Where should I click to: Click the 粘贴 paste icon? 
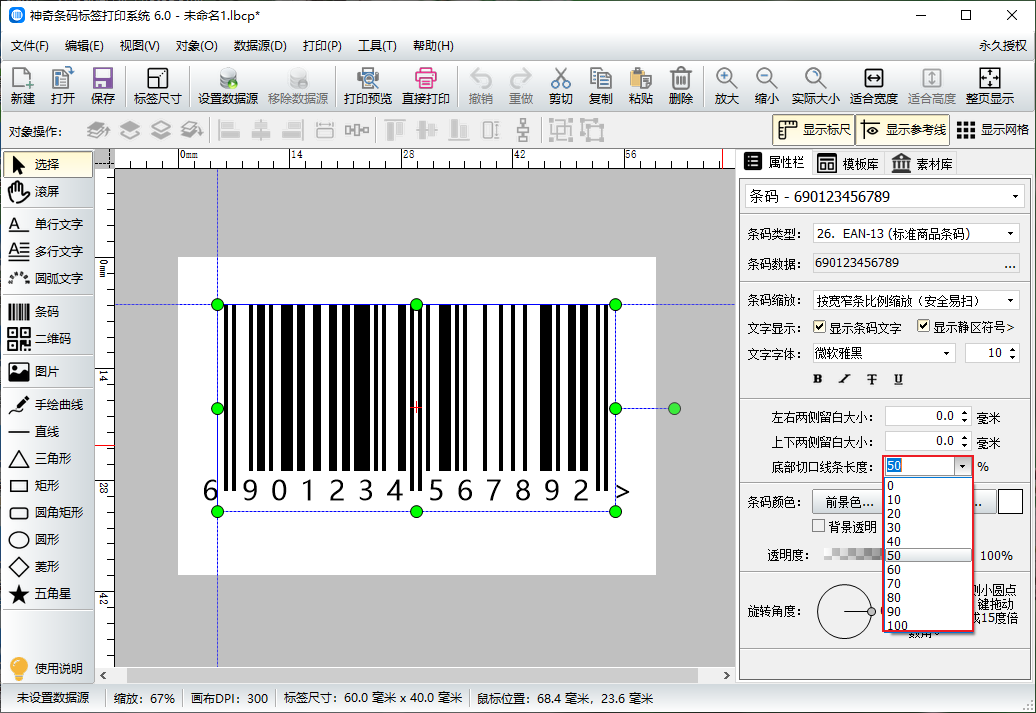tap(640, 86)
